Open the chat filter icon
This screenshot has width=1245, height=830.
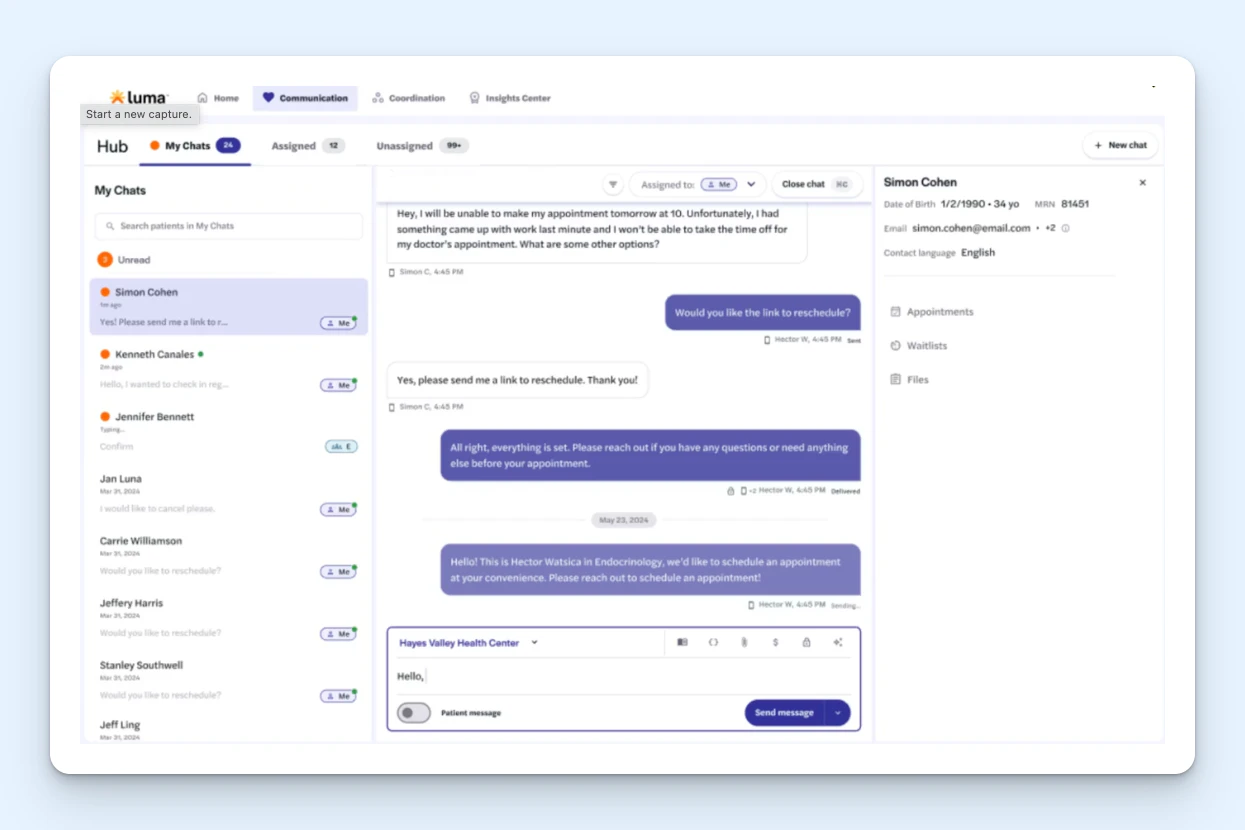[x=613, y=184]
